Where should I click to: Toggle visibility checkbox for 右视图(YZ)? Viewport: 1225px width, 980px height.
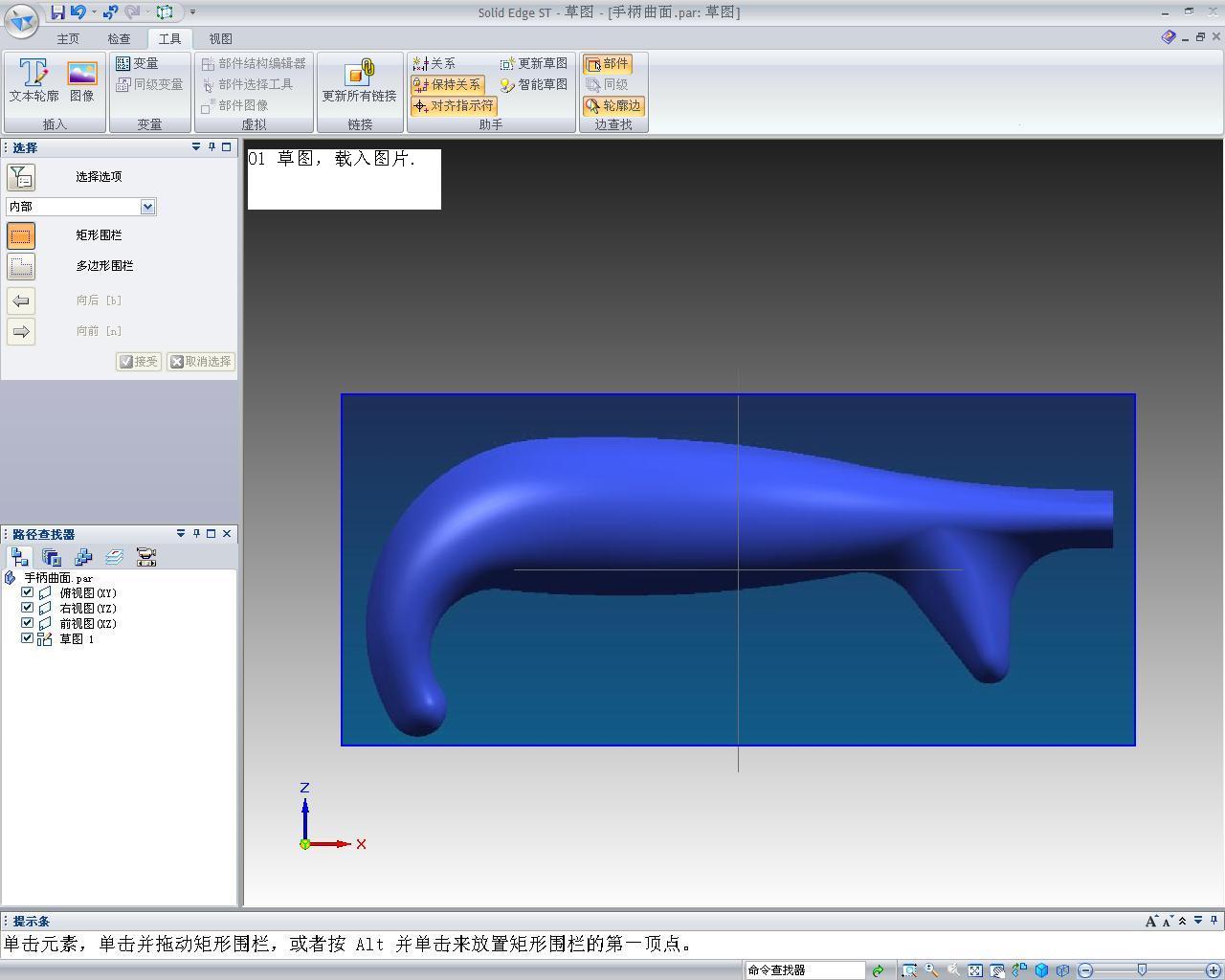(x=28, y=608)
